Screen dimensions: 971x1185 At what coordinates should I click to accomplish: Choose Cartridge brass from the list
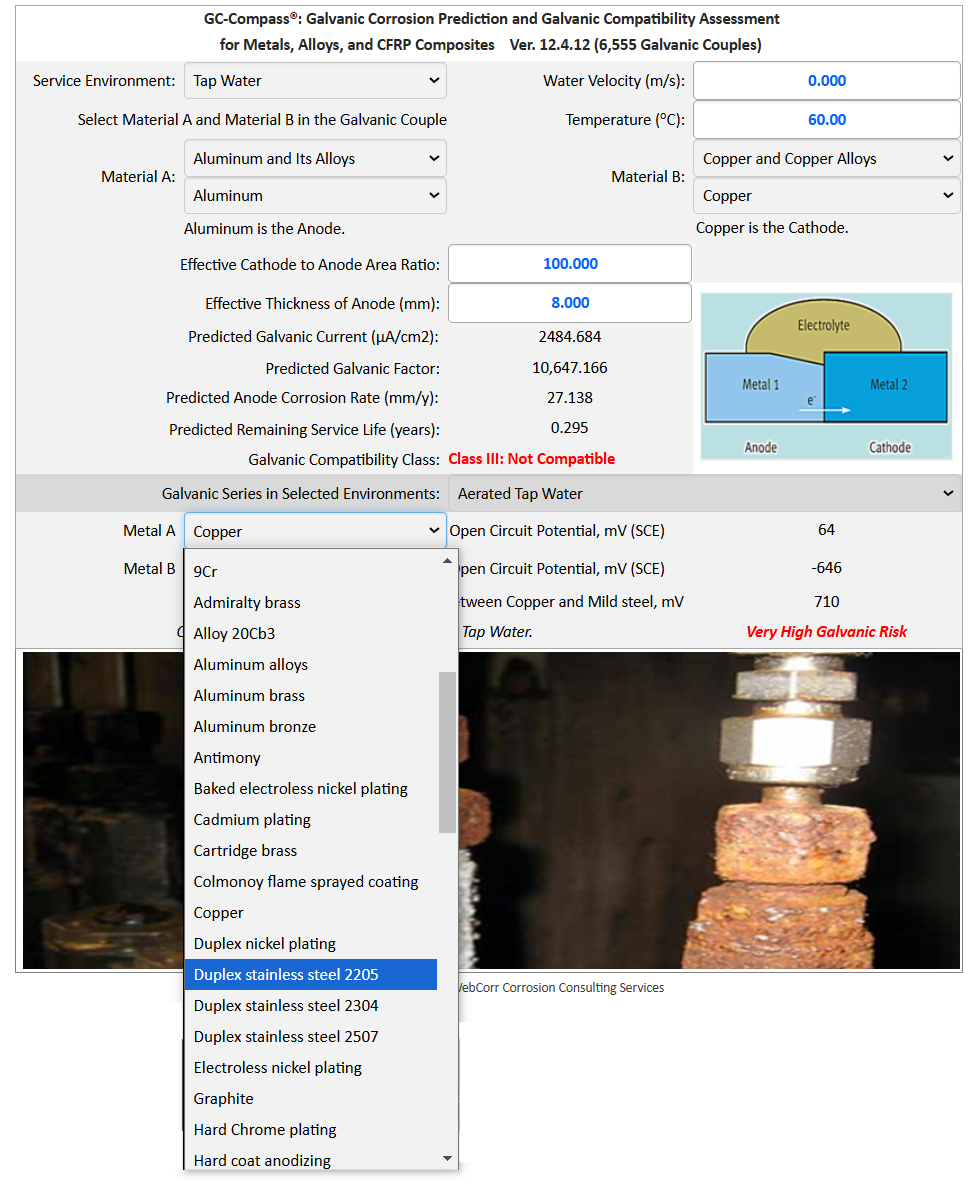click(x=311, y=850)
